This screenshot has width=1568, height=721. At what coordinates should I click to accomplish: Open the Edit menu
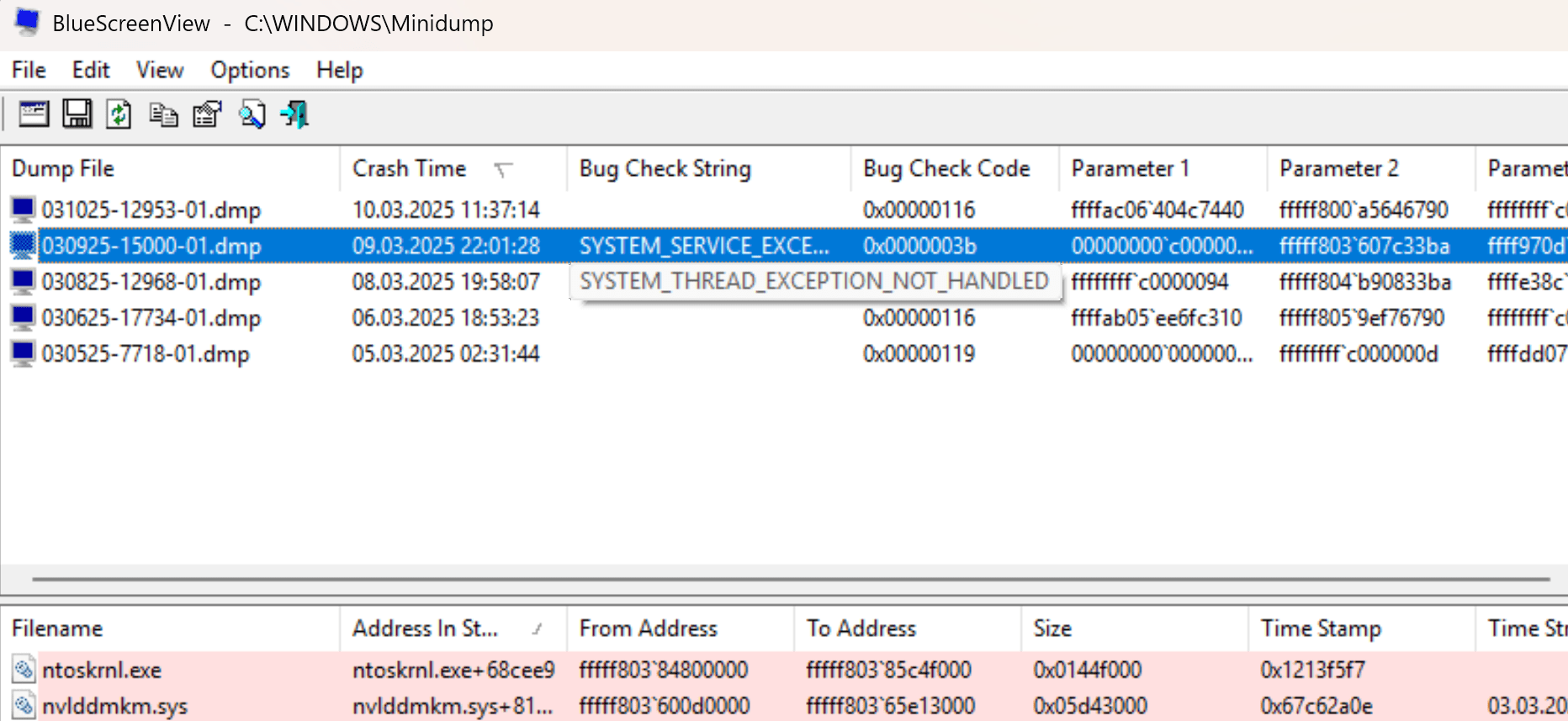pos(91,70)
